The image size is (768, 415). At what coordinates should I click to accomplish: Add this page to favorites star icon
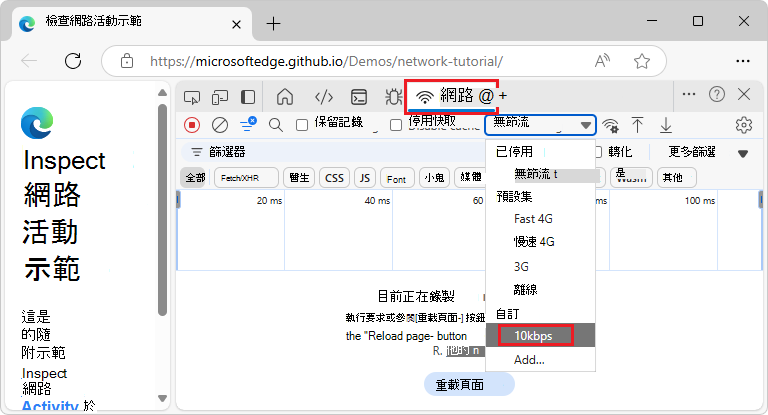pyautogui.click(x=642, y=61)
